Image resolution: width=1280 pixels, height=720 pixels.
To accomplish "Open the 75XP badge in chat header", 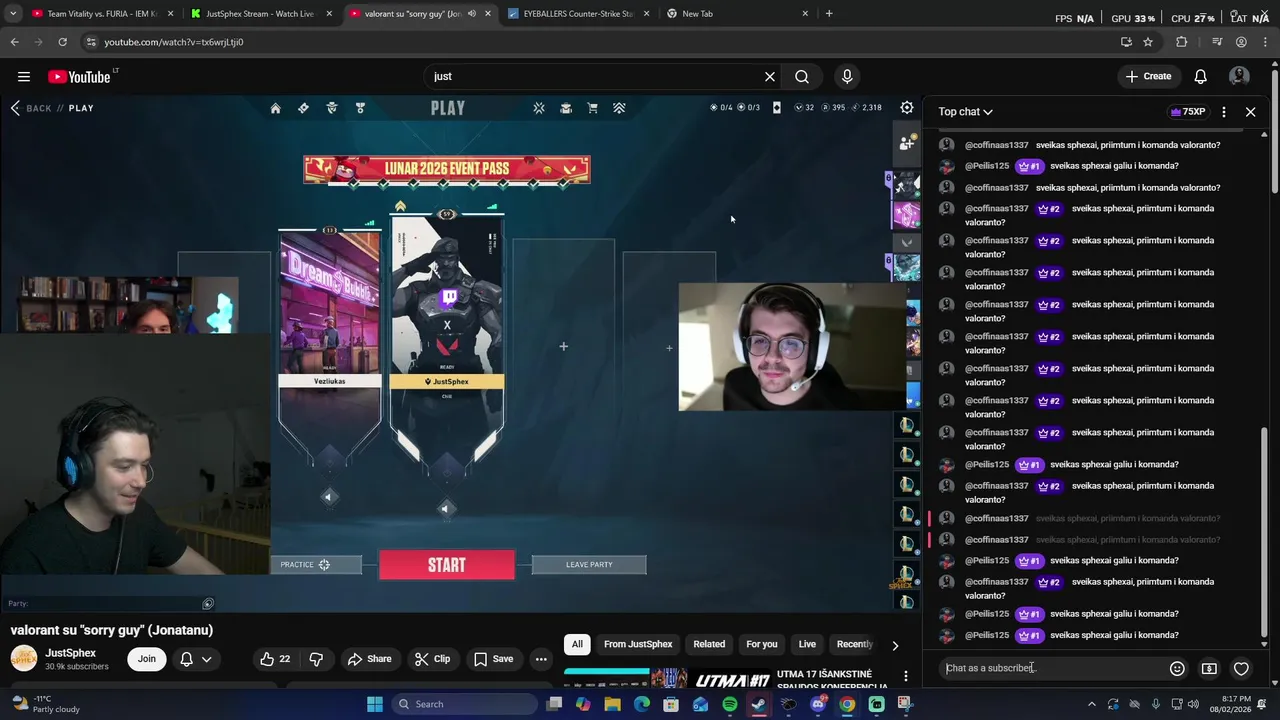I will [1187, 112].
